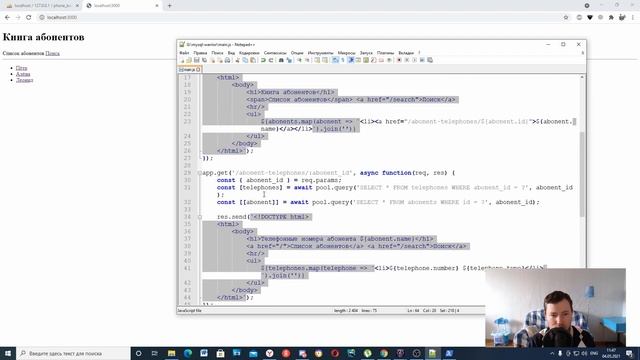
Task: Select the main.js document tab in Notepad++
Action: tap(189, 69)
